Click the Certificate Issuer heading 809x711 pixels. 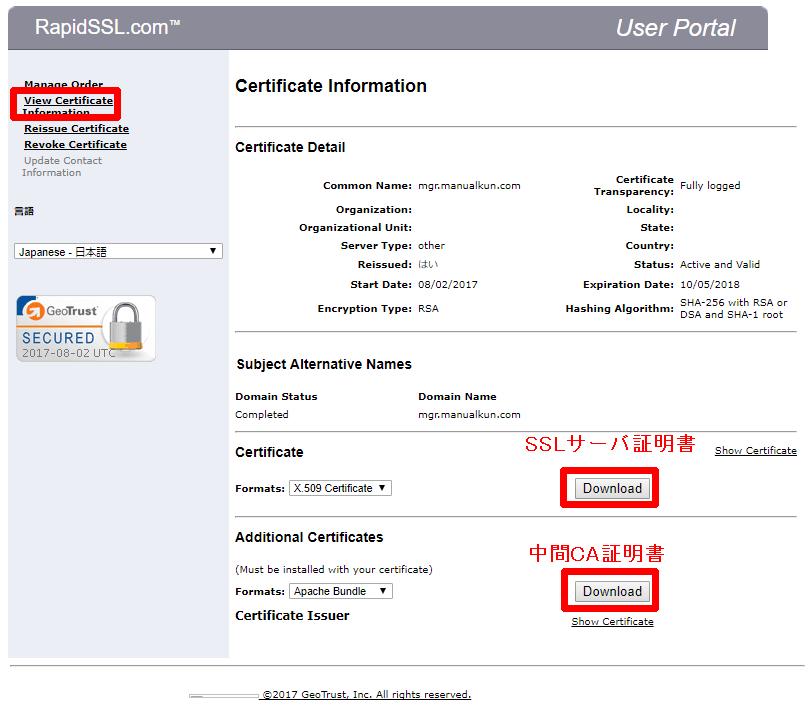click(292, 616)
